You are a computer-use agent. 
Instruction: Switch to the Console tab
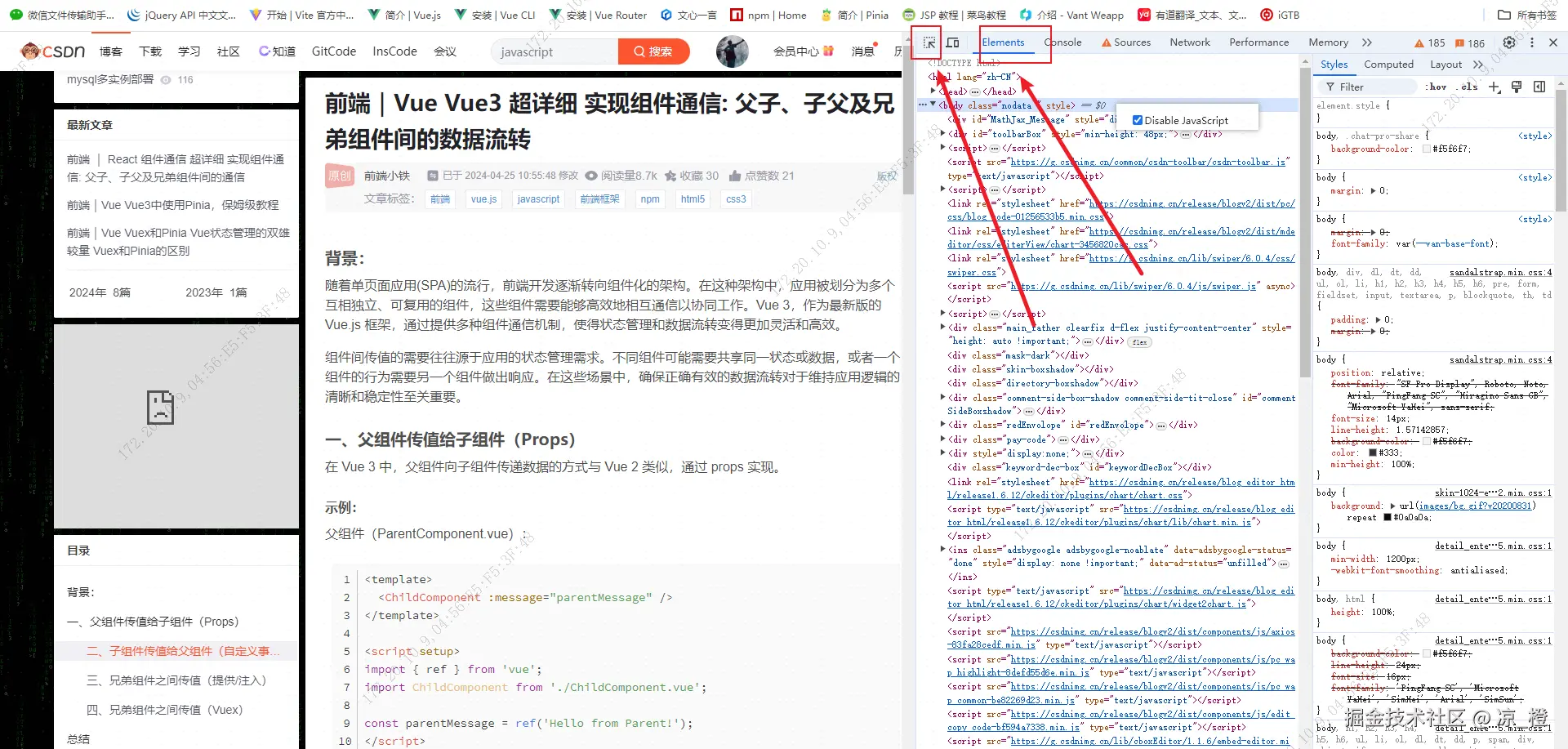tap(1062, 42)
